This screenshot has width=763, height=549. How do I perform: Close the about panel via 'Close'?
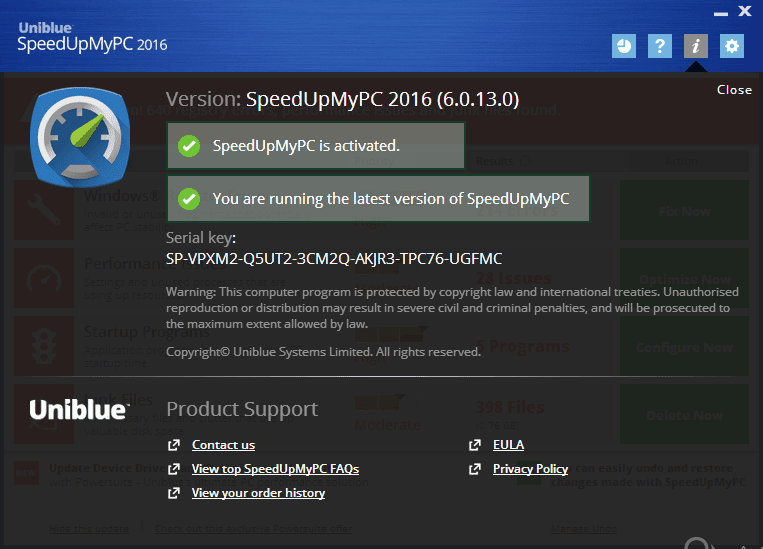pyautogui.click(x=734, y=90)
